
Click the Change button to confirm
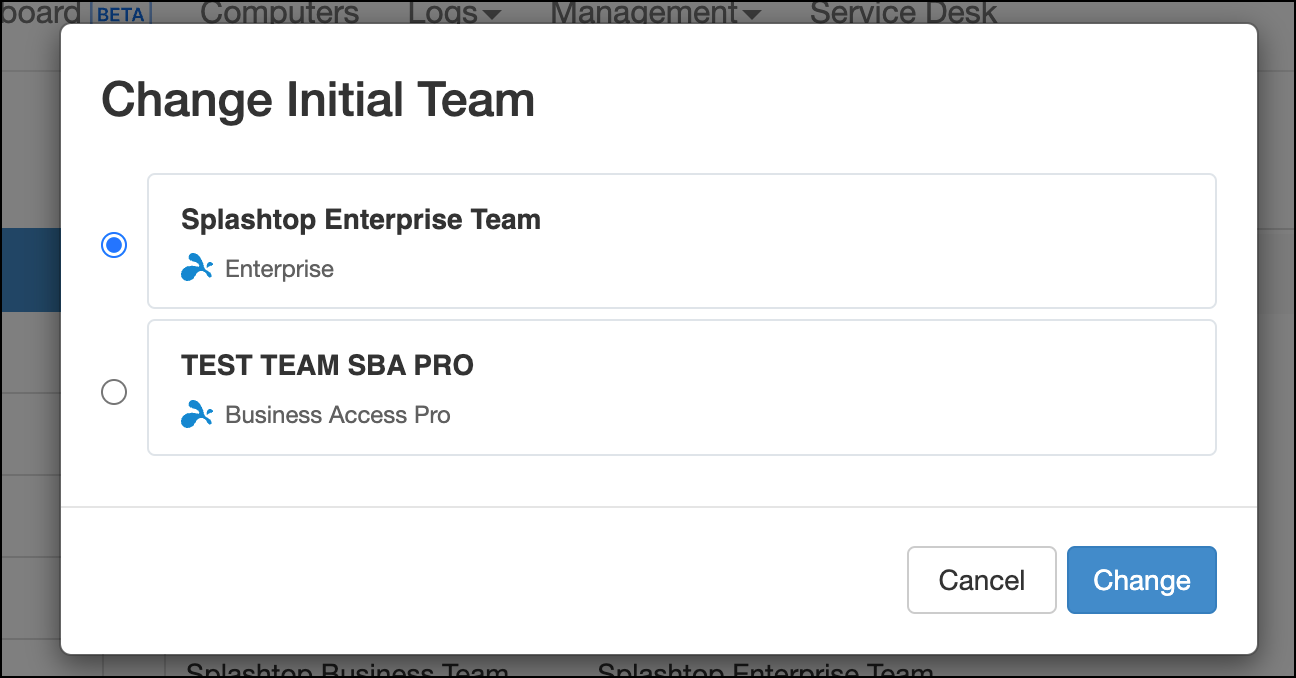1141,580
